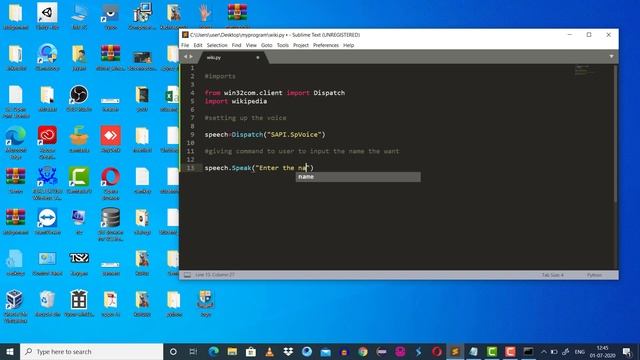Image resolution: width=640 pixels, height=360 pixels.
Task: Open the notification action center
Action: click(x=627, y=351)
